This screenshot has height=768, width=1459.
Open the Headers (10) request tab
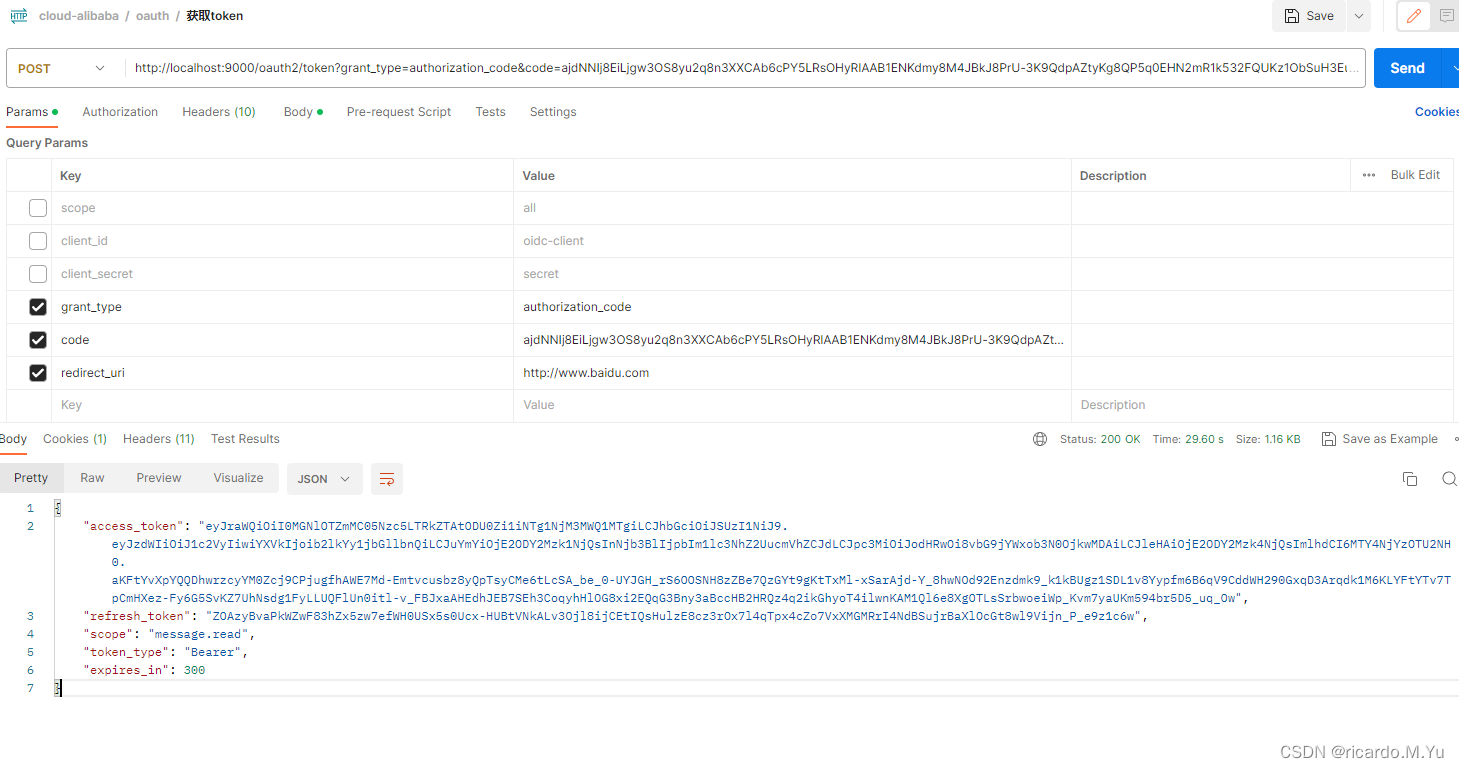[219, 112]
